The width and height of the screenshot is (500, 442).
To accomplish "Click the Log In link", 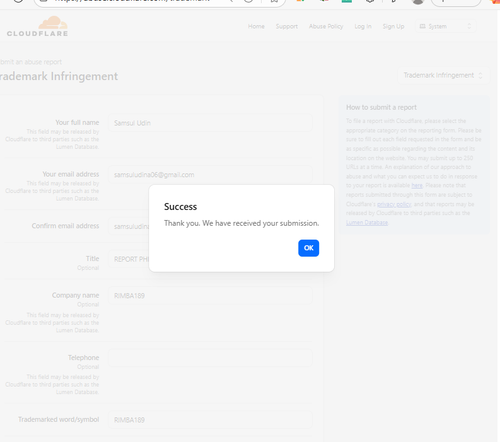I will [363, 26].
